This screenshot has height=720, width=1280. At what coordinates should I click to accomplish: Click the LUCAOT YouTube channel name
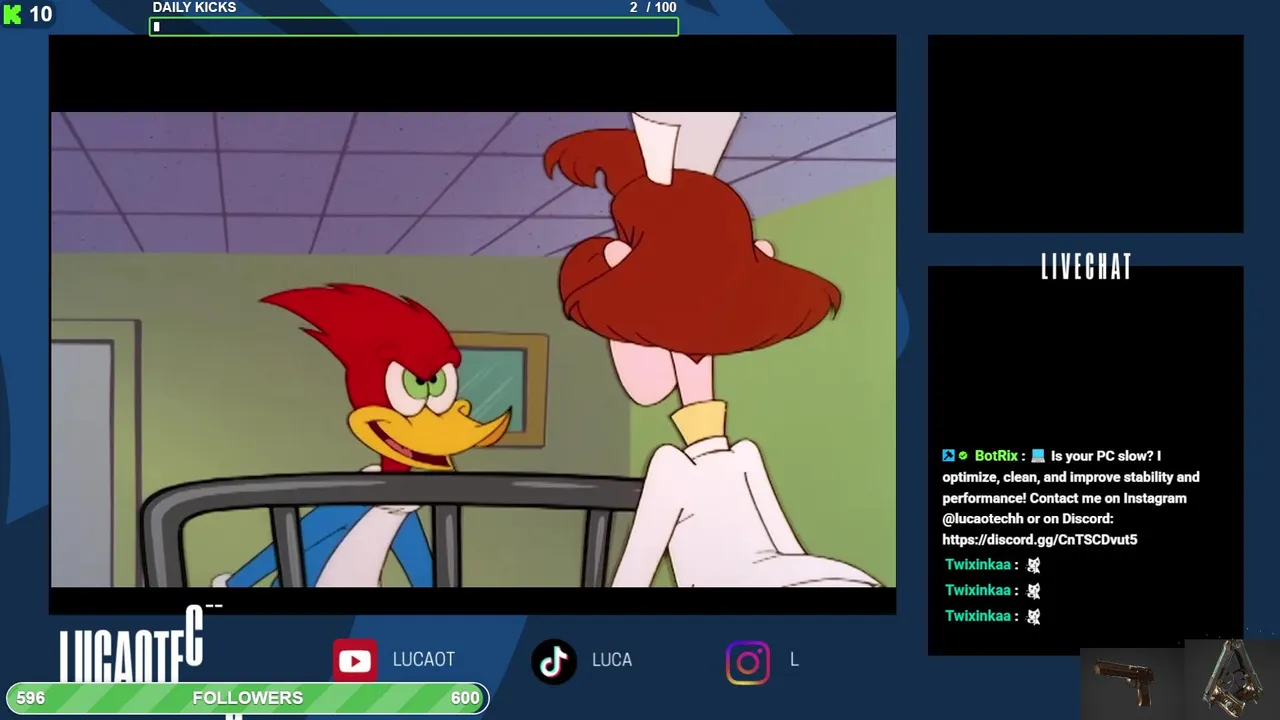[423, 660]
